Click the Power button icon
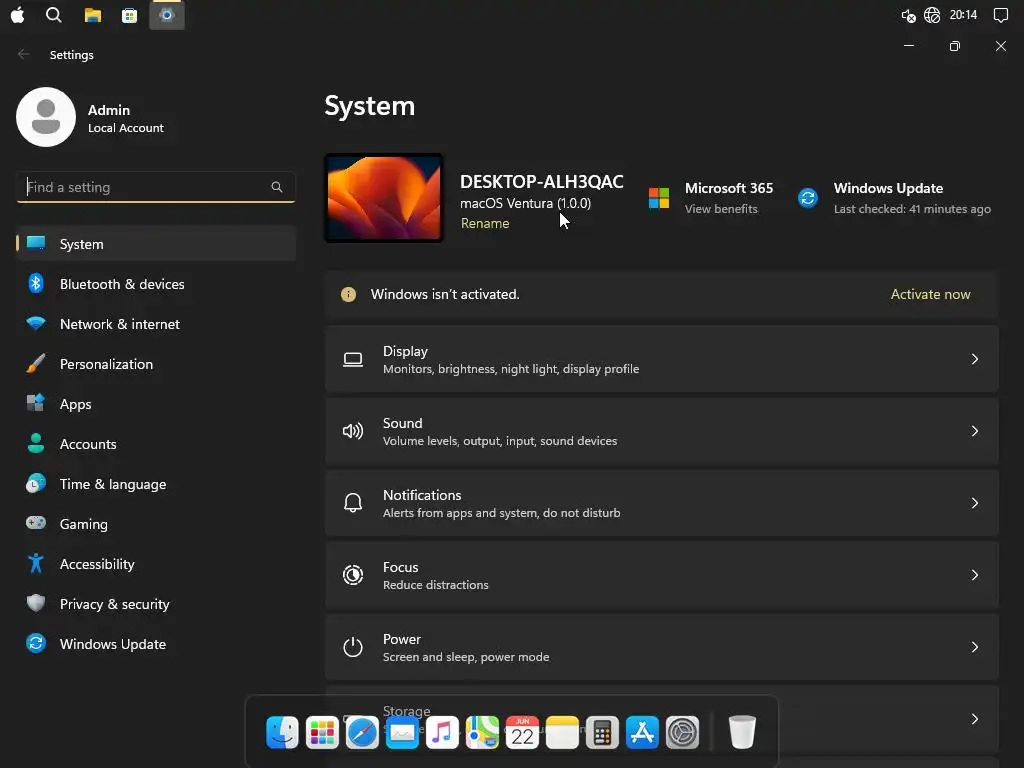Screen dimensions: 1024x768 353,647
